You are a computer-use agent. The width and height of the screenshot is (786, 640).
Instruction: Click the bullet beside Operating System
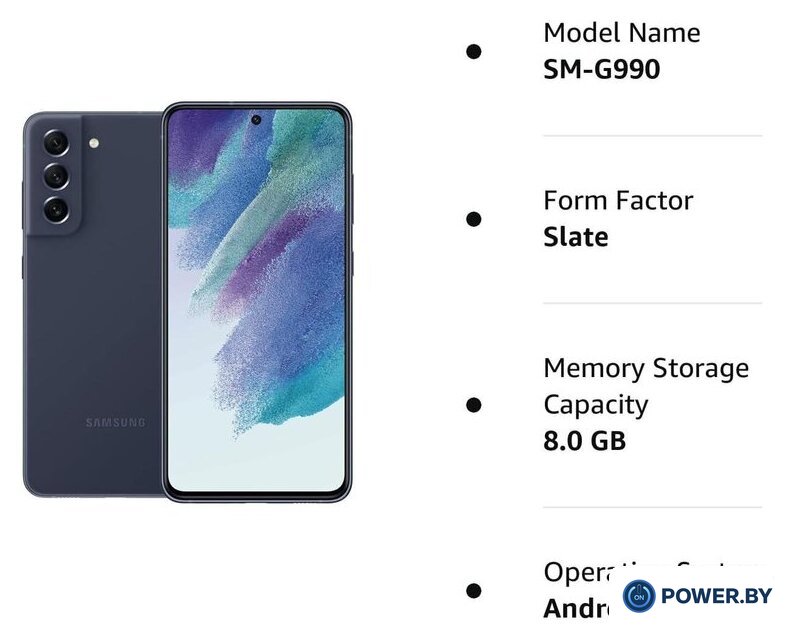(474, 590)
